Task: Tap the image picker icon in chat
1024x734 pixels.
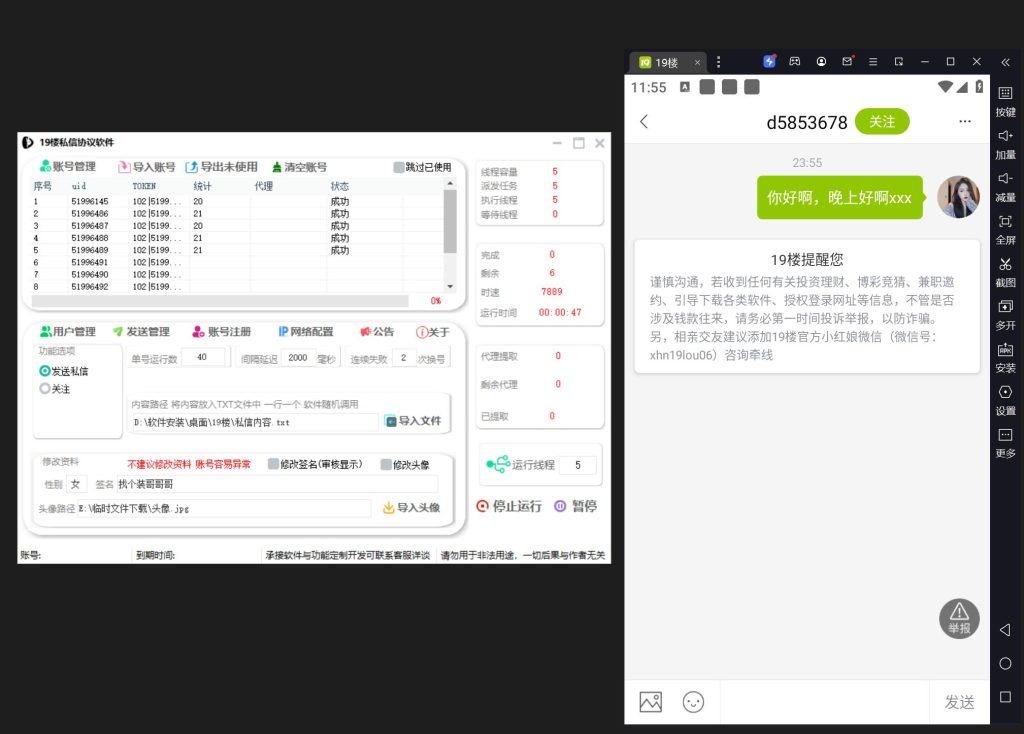Action: pos(650,702)
